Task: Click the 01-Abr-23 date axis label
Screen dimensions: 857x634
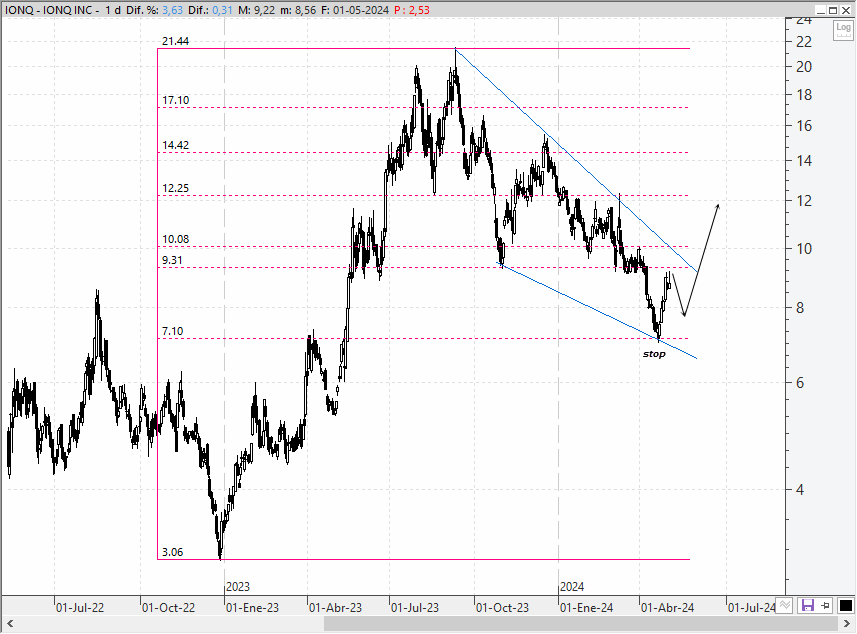Action: (336, 608)
